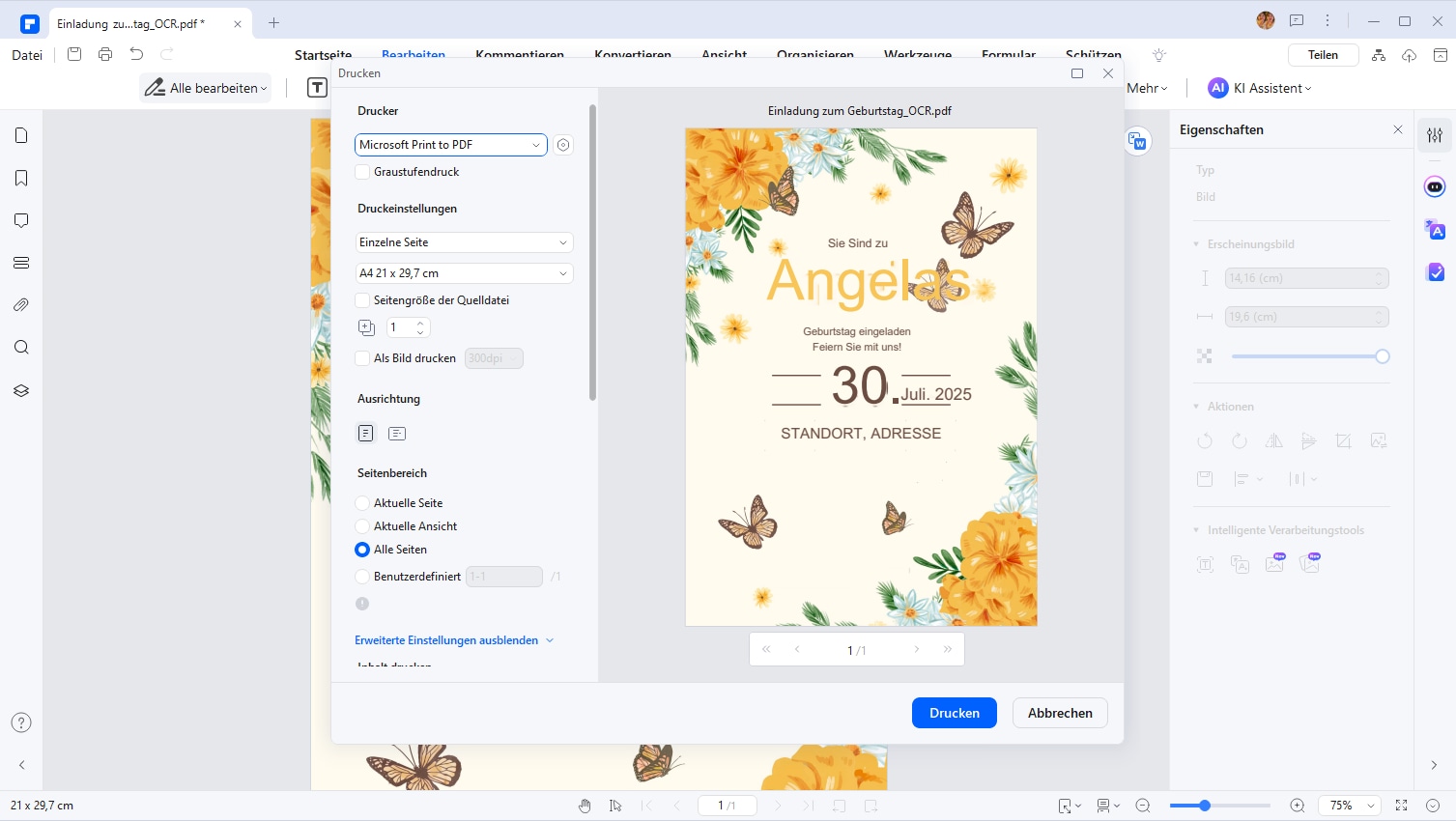1456x821 pixels.
Task: Collapse the Aktionen section
Action: pyautogui.click(x=1196, y=407)
